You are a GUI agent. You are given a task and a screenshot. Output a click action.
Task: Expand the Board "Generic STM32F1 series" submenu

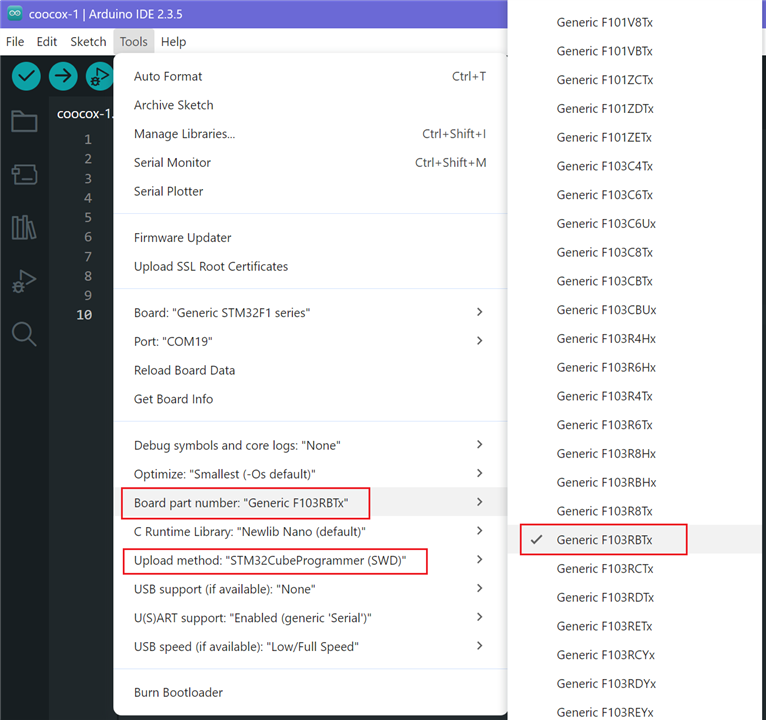pyautogui.click(x=310, y=312)
